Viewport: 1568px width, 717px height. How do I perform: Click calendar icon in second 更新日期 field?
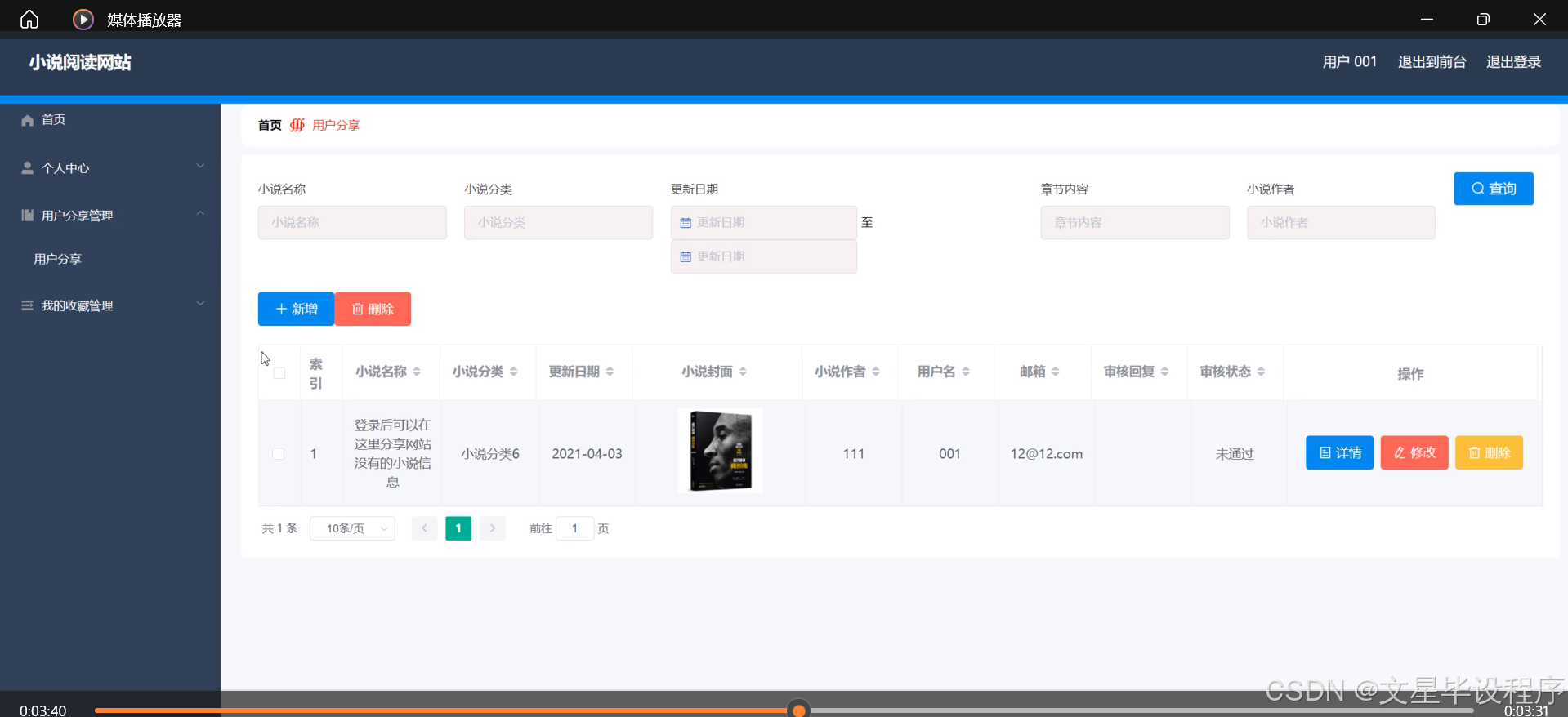(686, 256)
